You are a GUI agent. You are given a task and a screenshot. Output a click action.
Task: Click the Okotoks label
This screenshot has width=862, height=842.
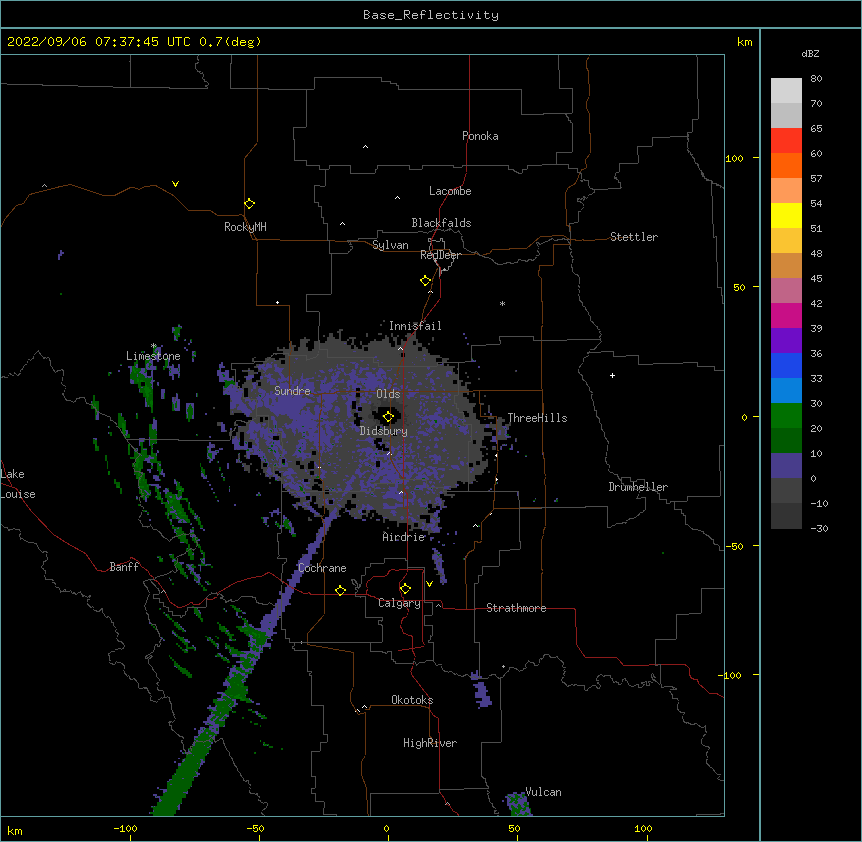pyautogui.click(x=412, y=700)
